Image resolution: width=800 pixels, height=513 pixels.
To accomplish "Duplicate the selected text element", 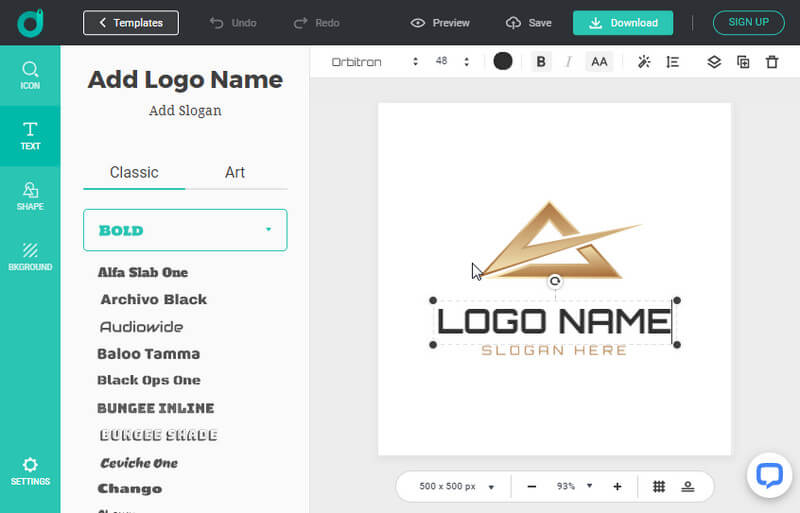I will click(743, 62).
